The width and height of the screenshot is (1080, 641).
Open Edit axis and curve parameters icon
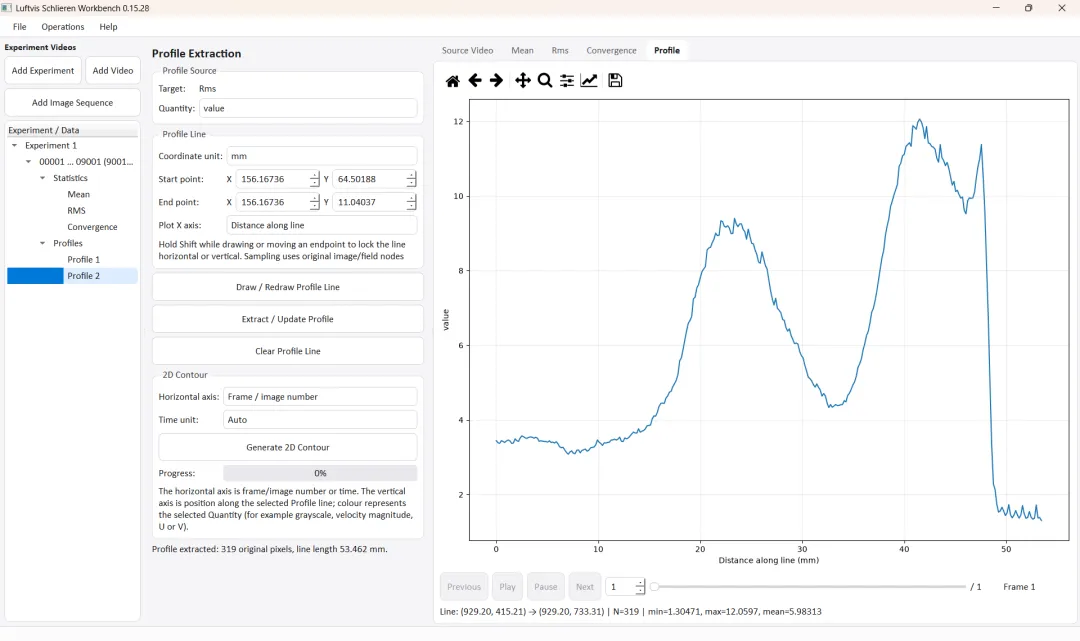point(589,81)
